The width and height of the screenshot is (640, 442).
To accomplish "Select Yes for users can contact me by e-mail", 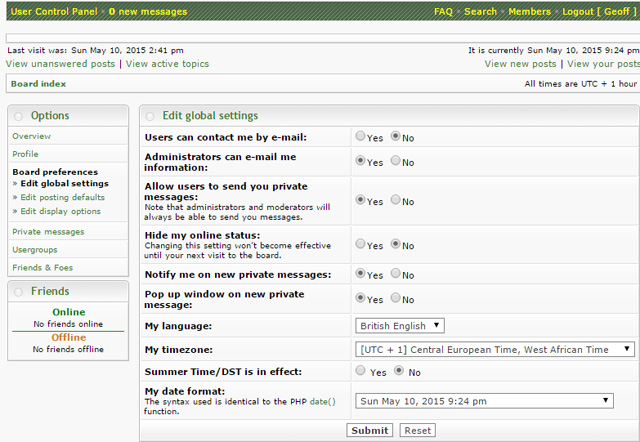I will tap(361, 136).
